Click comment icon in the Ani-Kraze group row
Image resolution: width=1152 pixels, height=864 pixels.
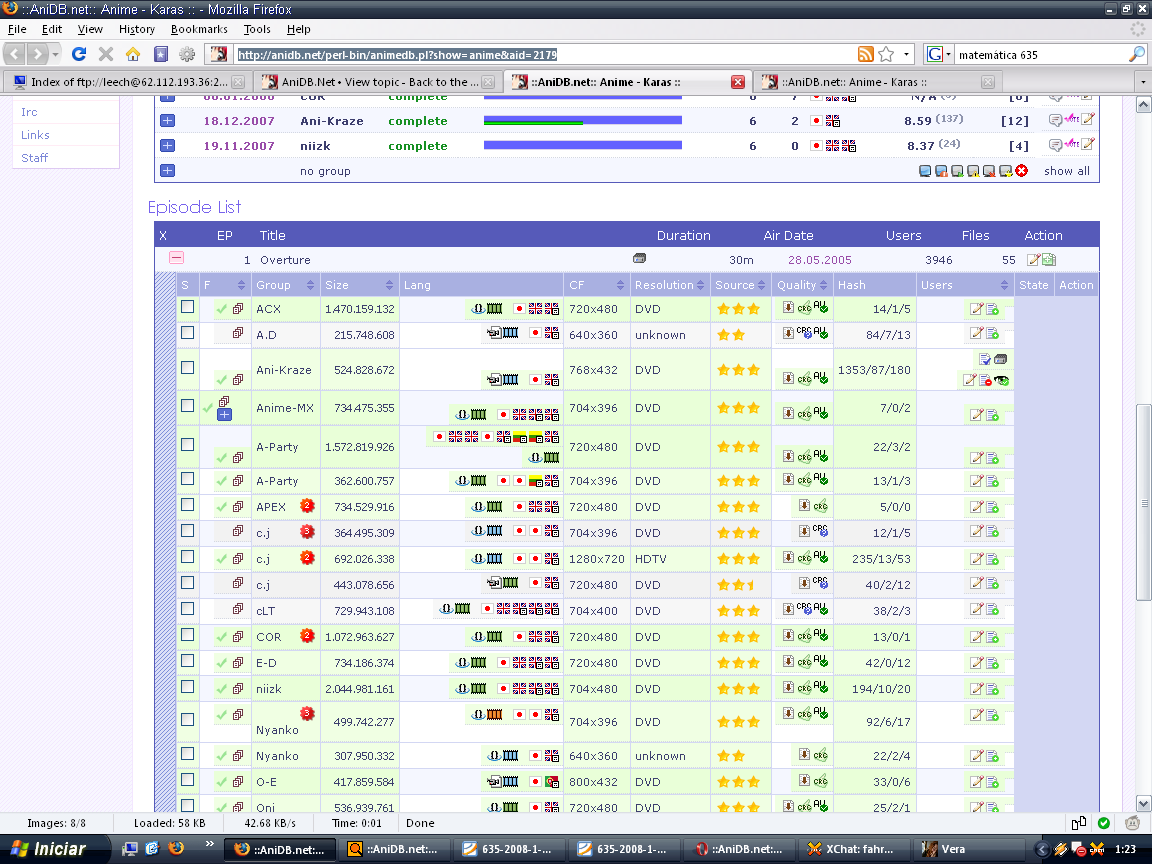tap(1055, 121)
